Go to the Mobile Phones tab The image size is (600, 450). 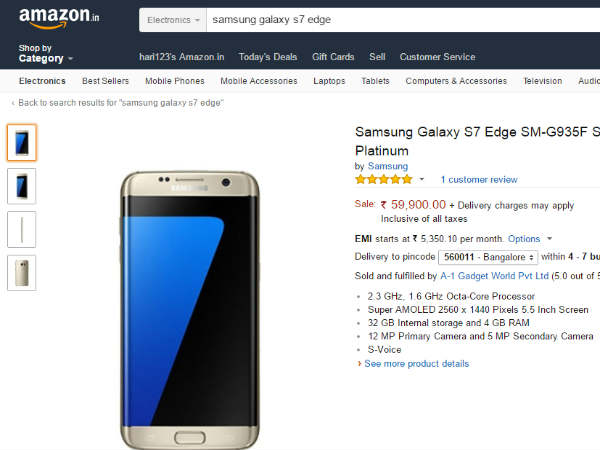click(x=174, y=81)
